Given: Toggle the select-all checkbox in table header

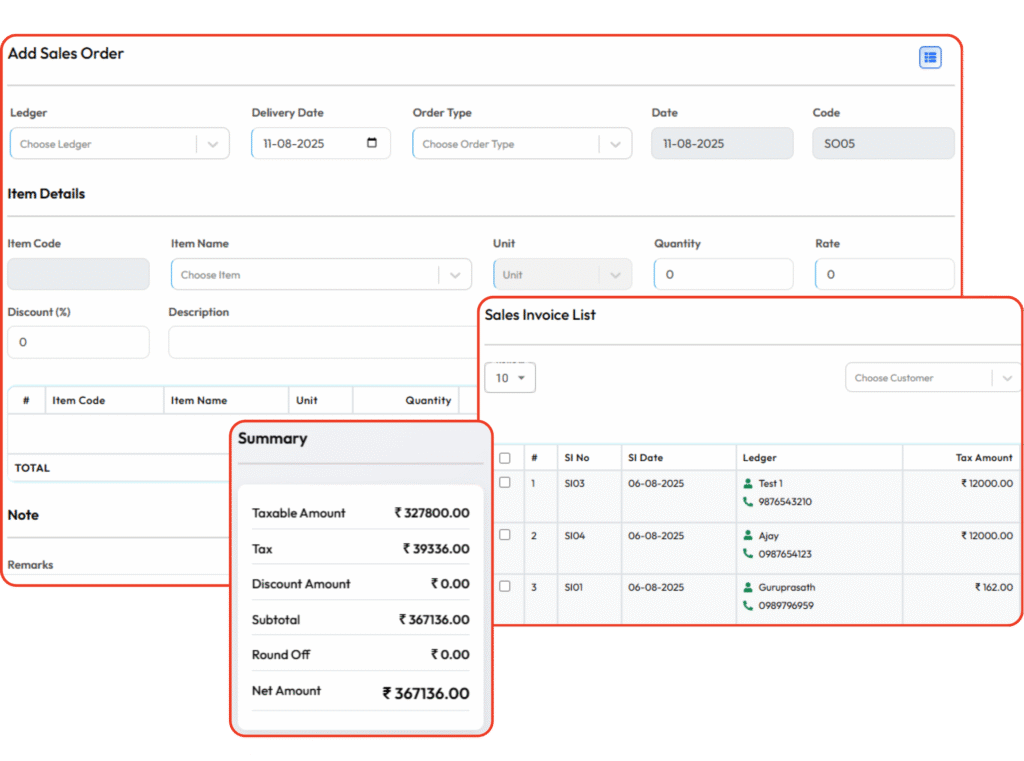Looking at the screenshot, I should (505, 458).
